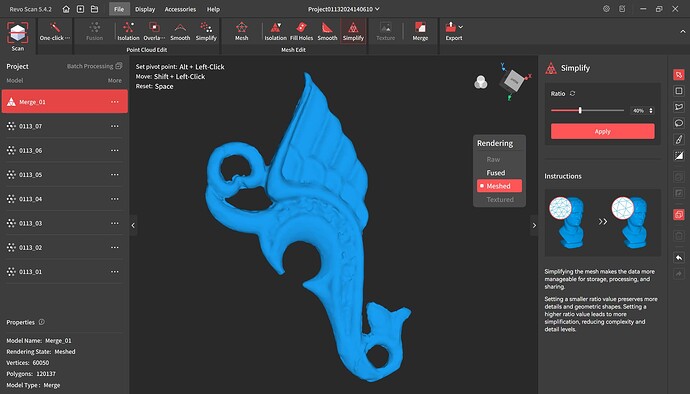This screenshot has height=394, width=690.
Task: Open the Export dropdown arrow
Action: click(x=461, y=27)
